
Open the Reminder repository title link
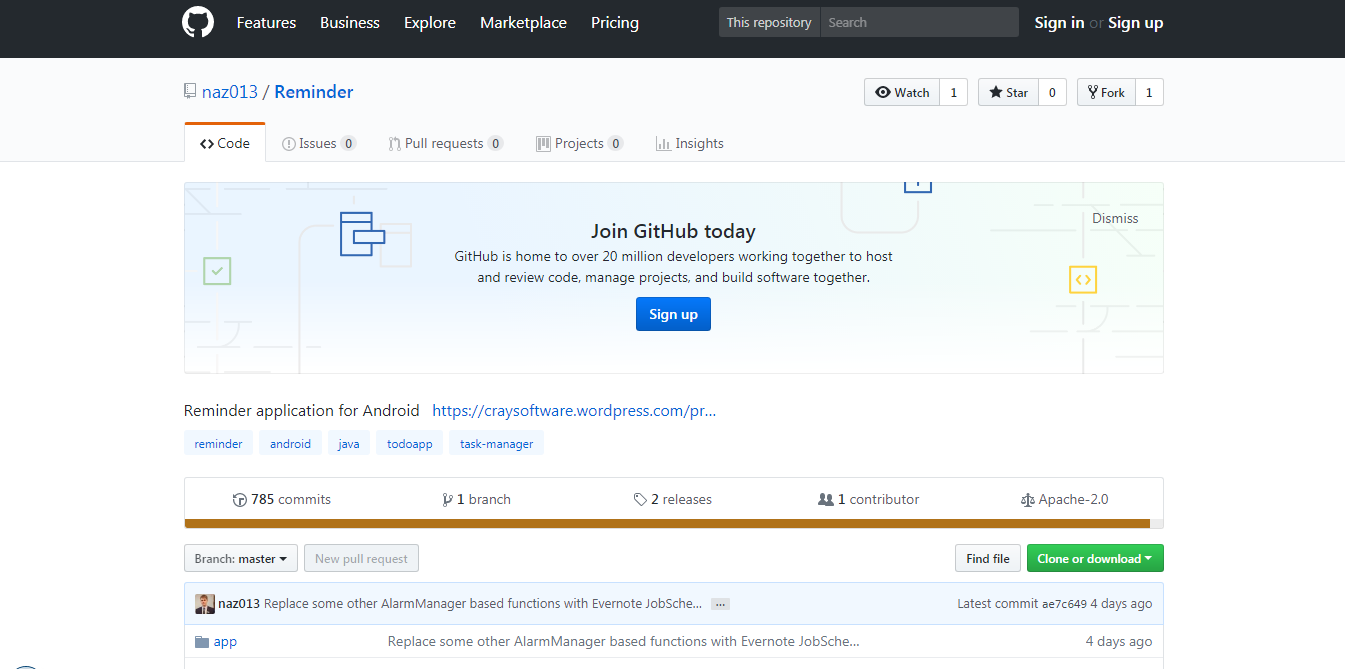pos(314,92)
